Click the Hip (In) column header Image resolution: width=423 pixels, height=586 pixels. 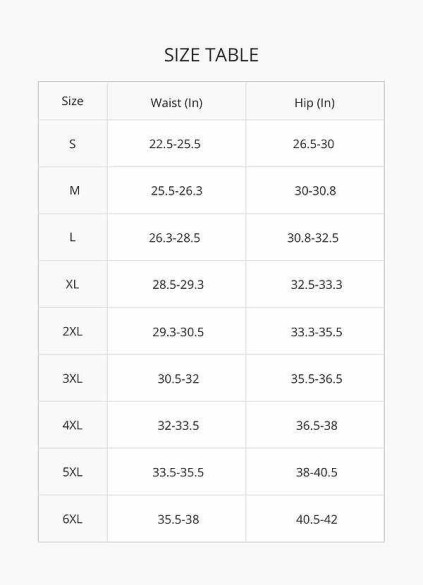pos(315,102)
